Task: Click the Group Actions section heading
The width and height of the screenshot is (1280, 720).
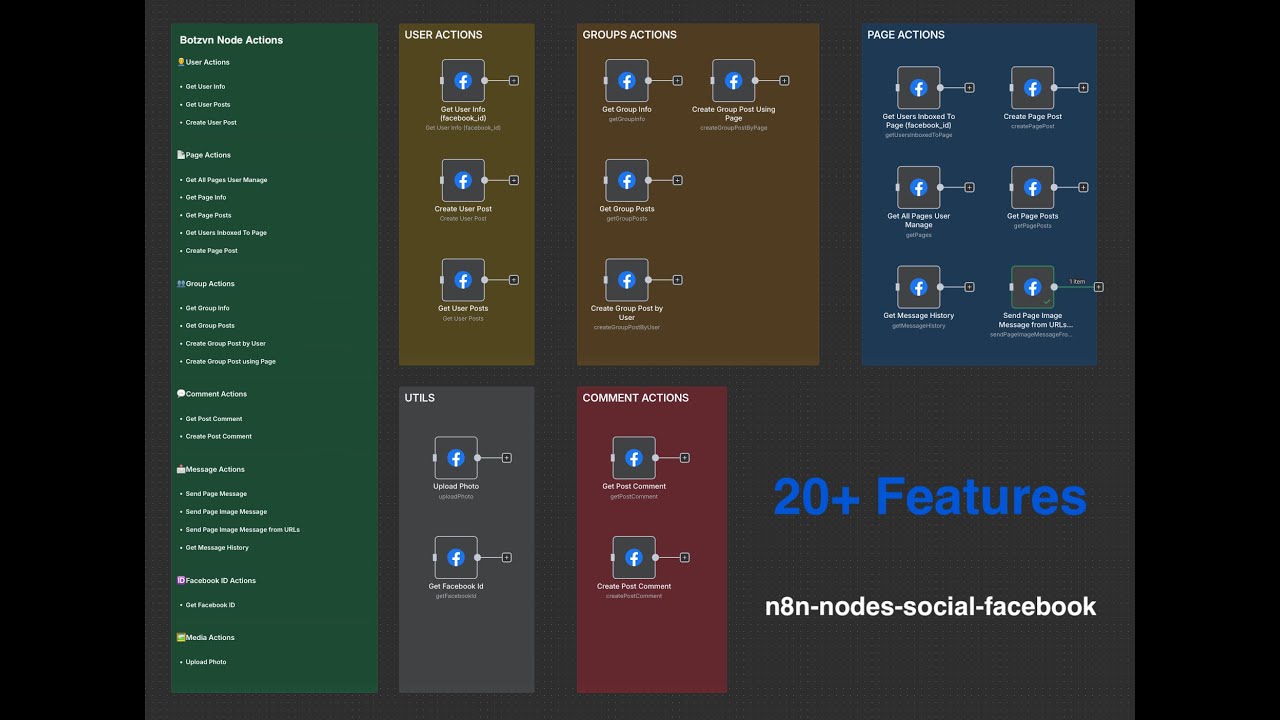Action: click(205, 284)
